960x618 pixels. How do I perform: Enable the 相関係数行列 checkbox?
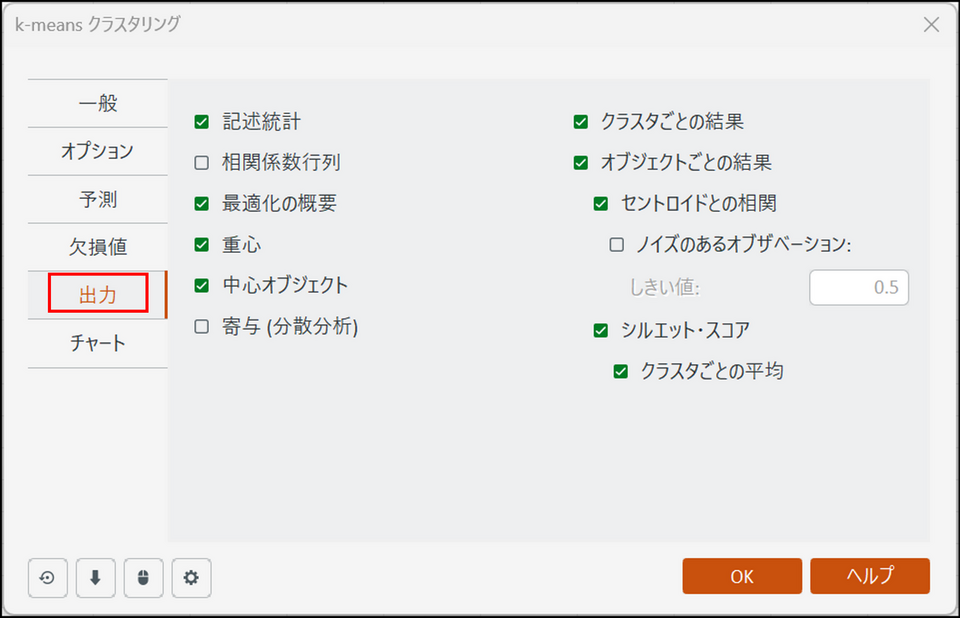[x=202, y=162]
